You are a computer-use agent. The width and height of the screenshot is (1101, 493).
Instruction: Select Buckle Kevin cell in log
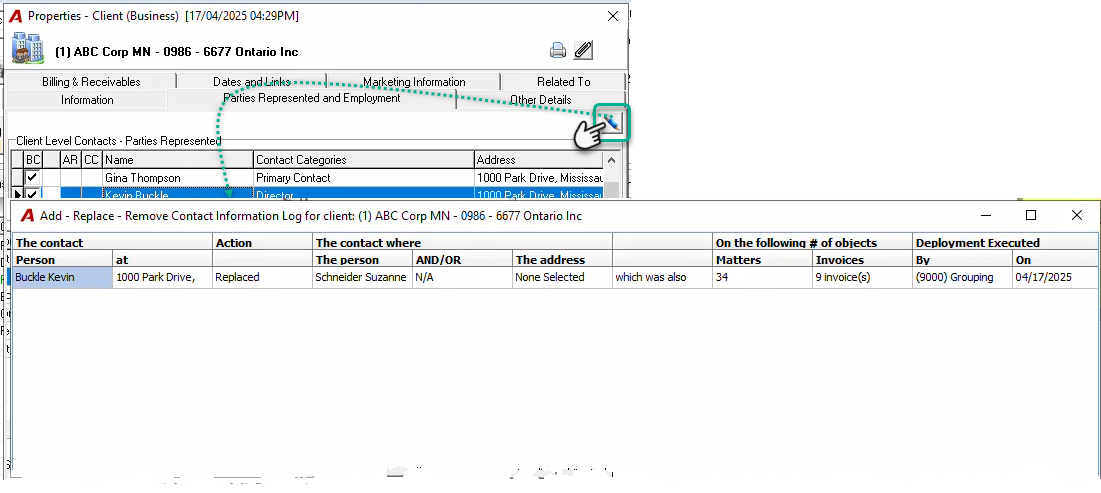(x=62, y=277)
